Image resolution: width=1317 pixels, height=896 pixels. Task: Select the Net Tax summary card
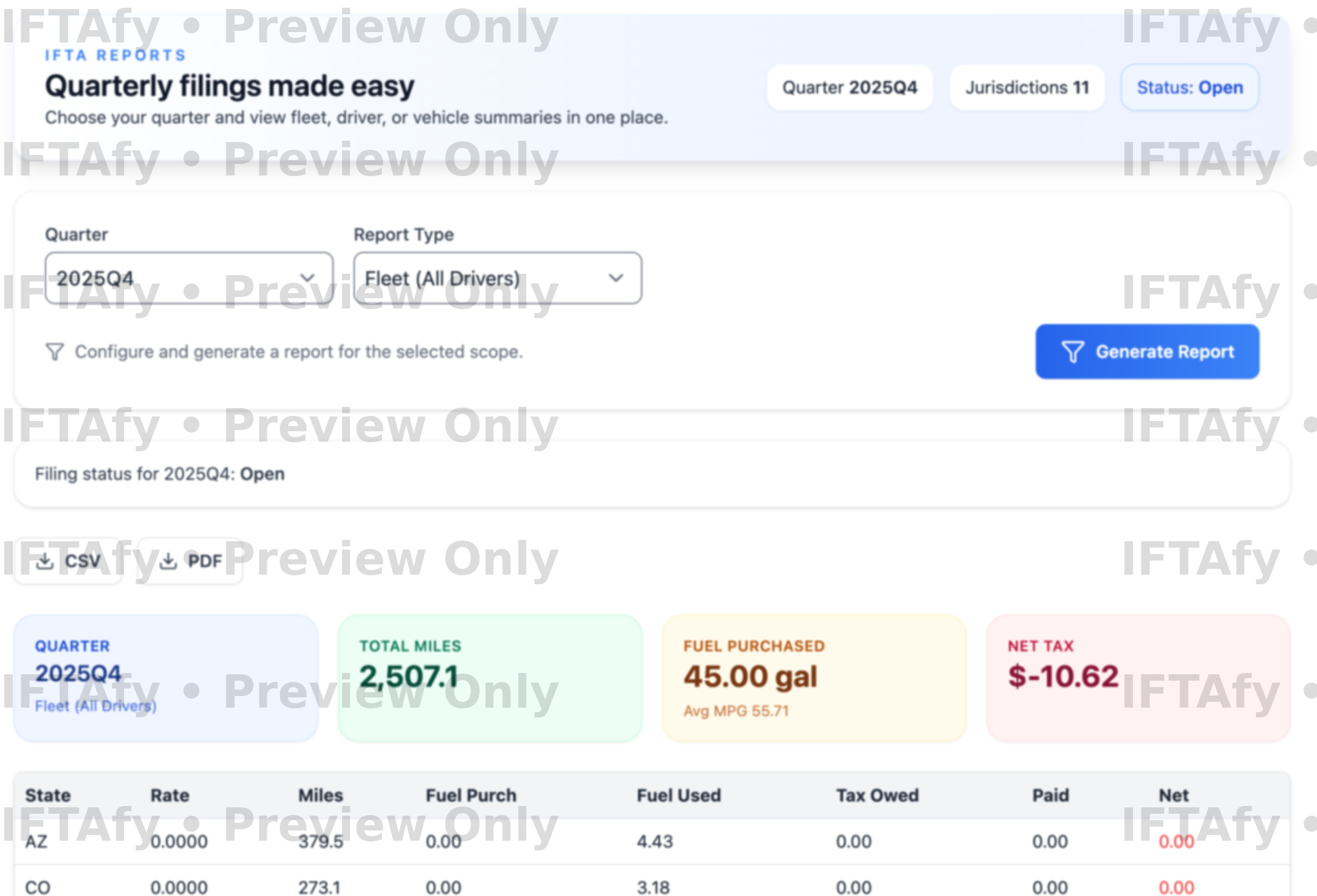1138,677
